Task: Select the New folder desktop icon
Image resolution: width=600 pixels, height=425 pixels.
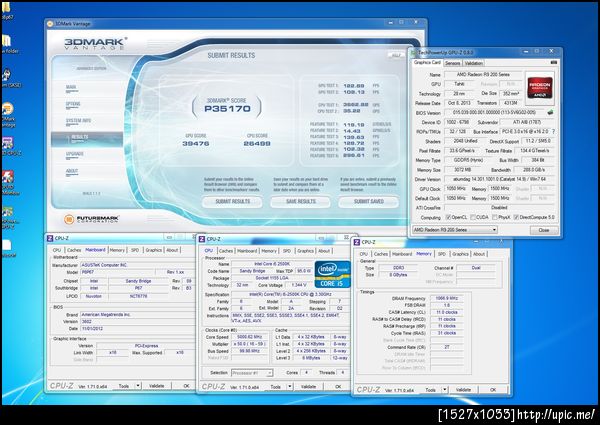Action: tap(8, 44)
